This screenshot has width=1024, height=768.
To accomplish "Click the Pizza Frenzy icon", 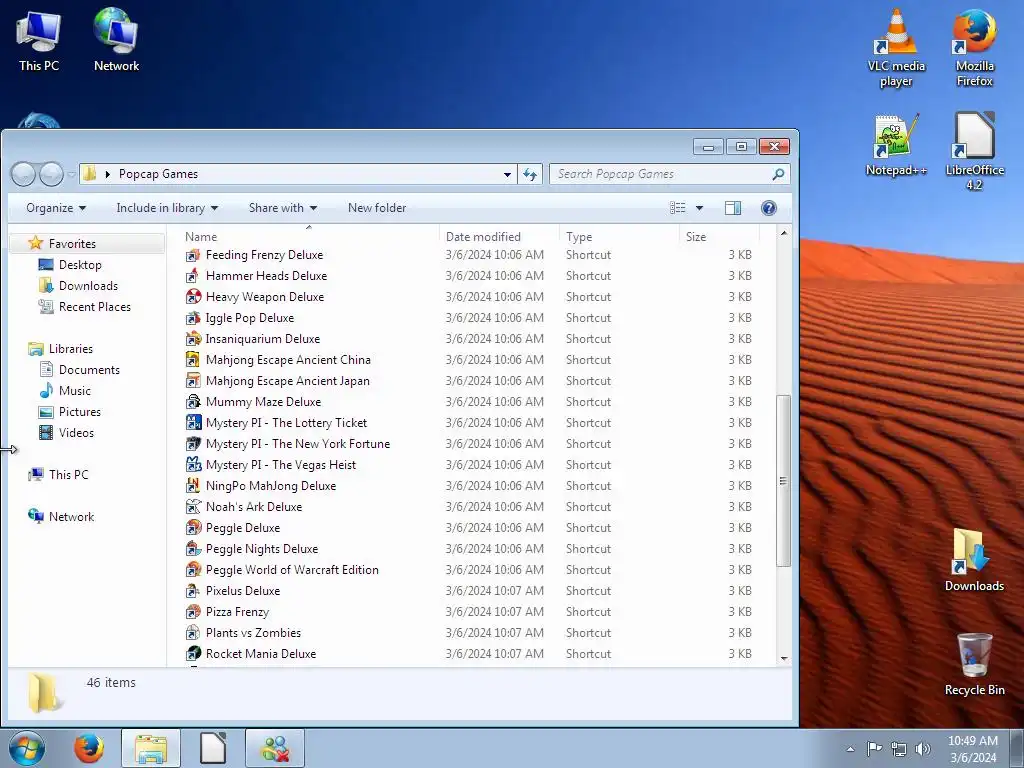I will [193, 612].
